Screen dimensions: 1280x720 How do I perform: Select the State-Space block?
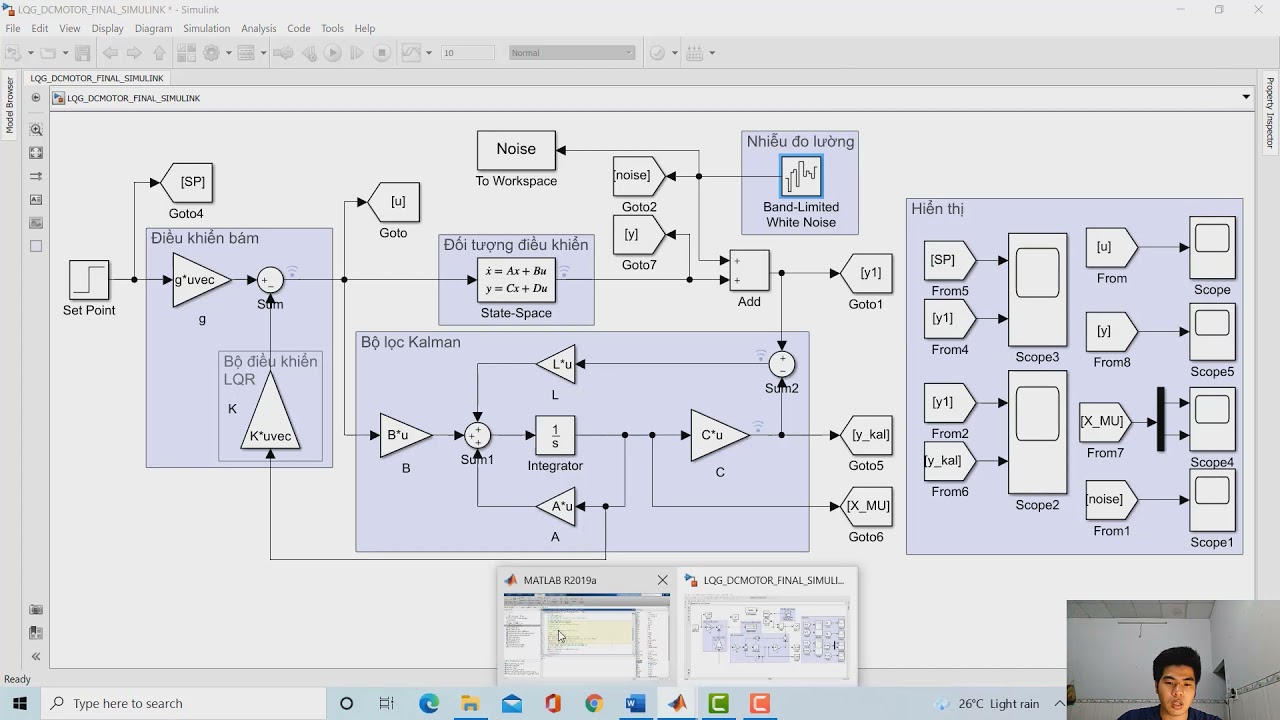[x=516, y=280]
